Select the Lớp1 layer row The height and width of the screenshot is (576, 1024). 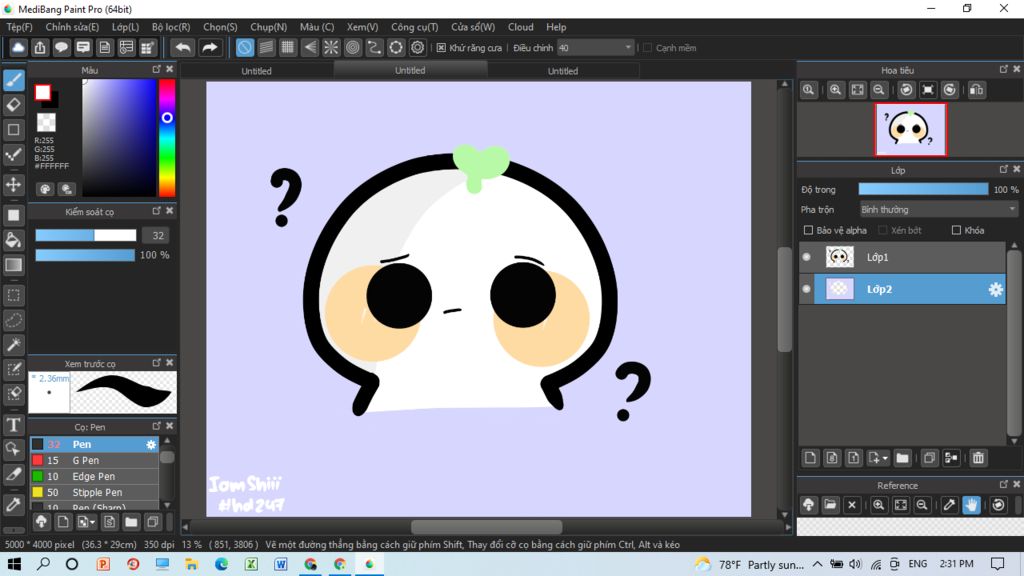tap(902, 257)
